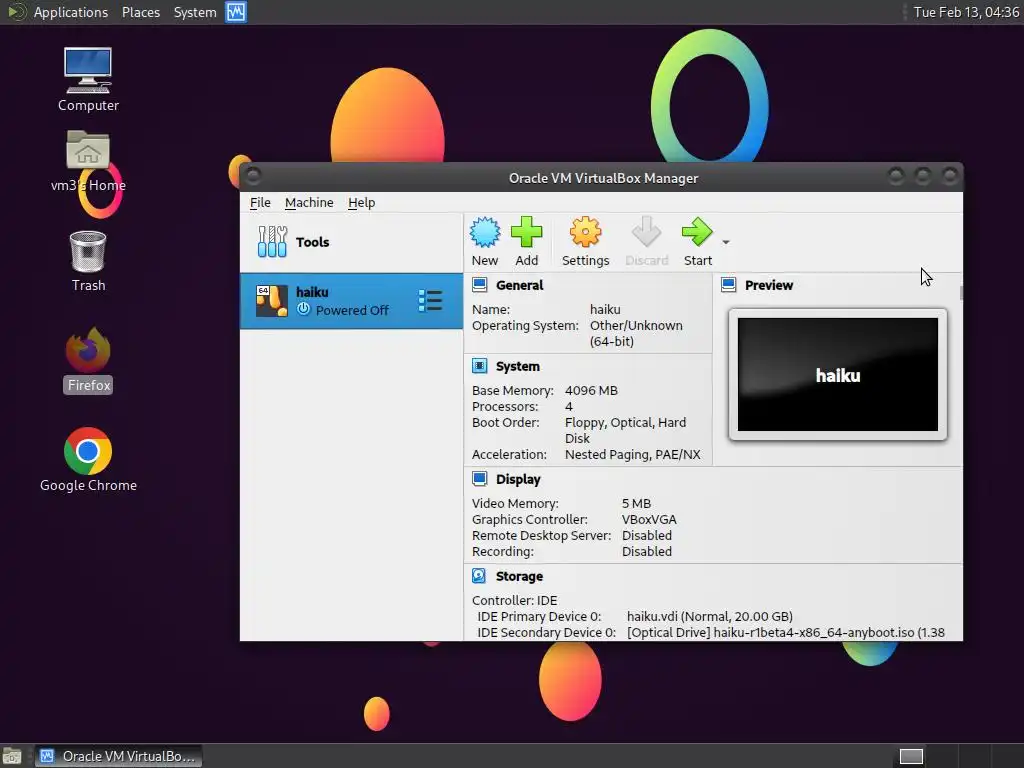This screenshot has width=1024, height=768.
Task: Click the VBoxVGA graphics controller value
Action: click(x=649, y=520)
